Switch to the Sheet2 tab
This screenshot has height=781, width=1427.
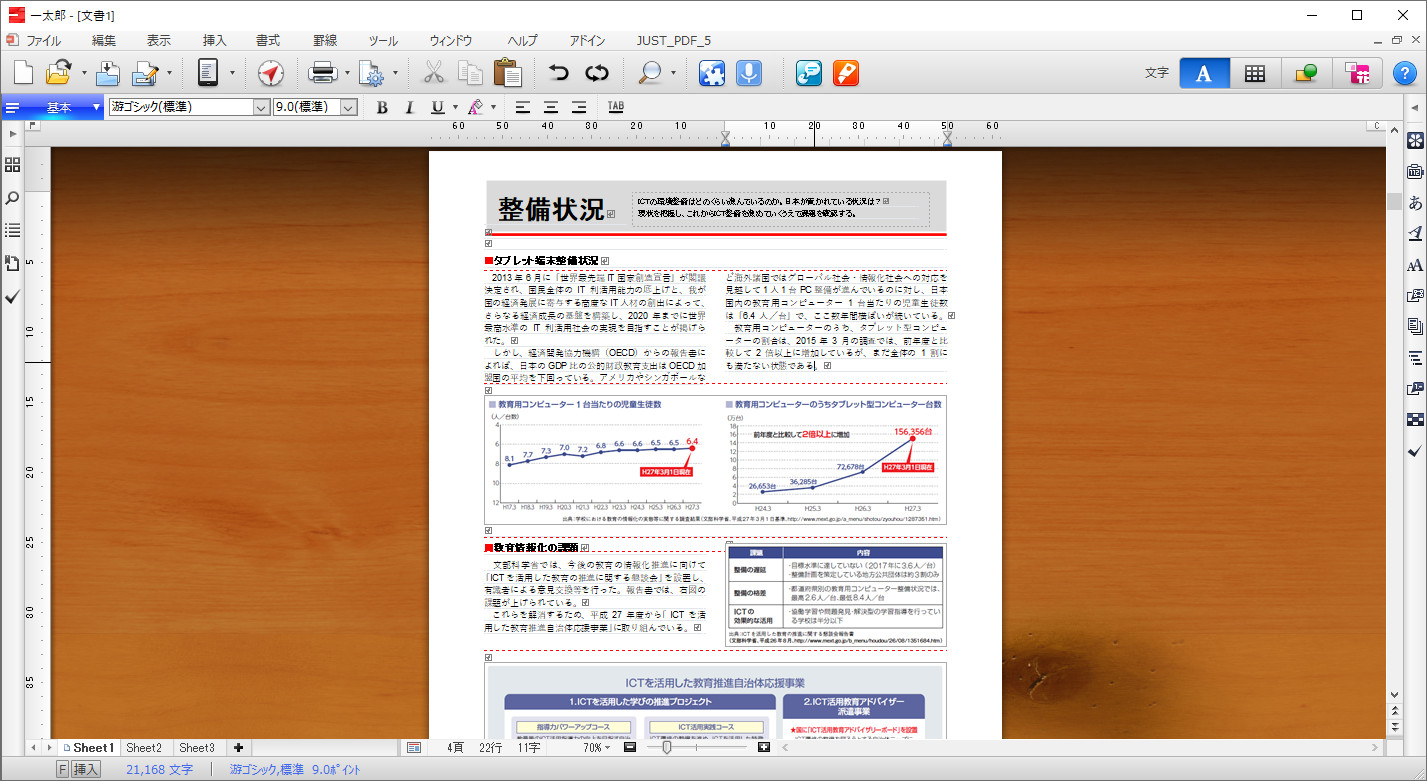pyautogui.click(x=143, y=748)
